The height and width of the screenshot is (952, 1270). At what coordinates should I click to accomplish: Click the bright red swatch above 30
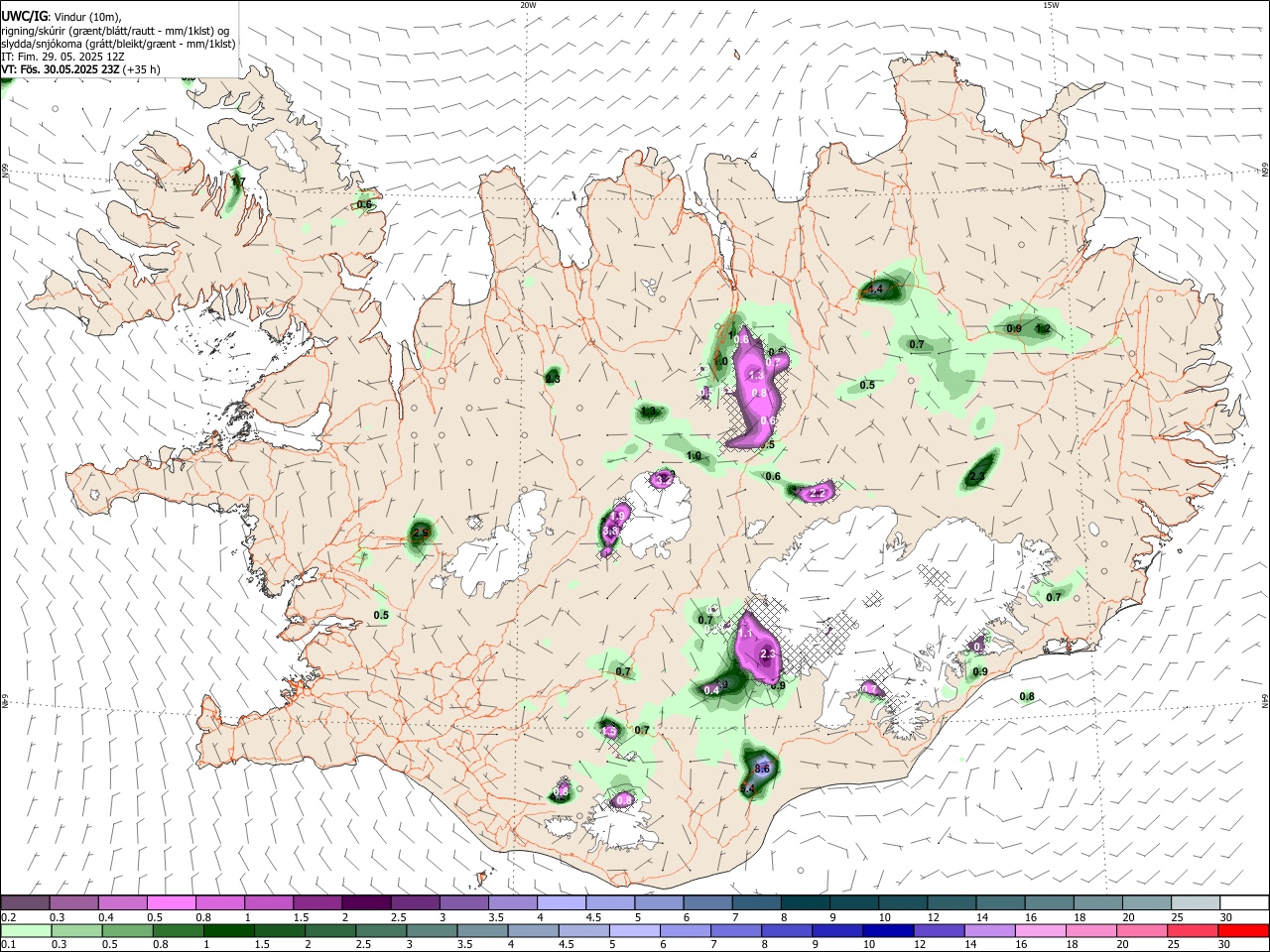click(1241, 930)
